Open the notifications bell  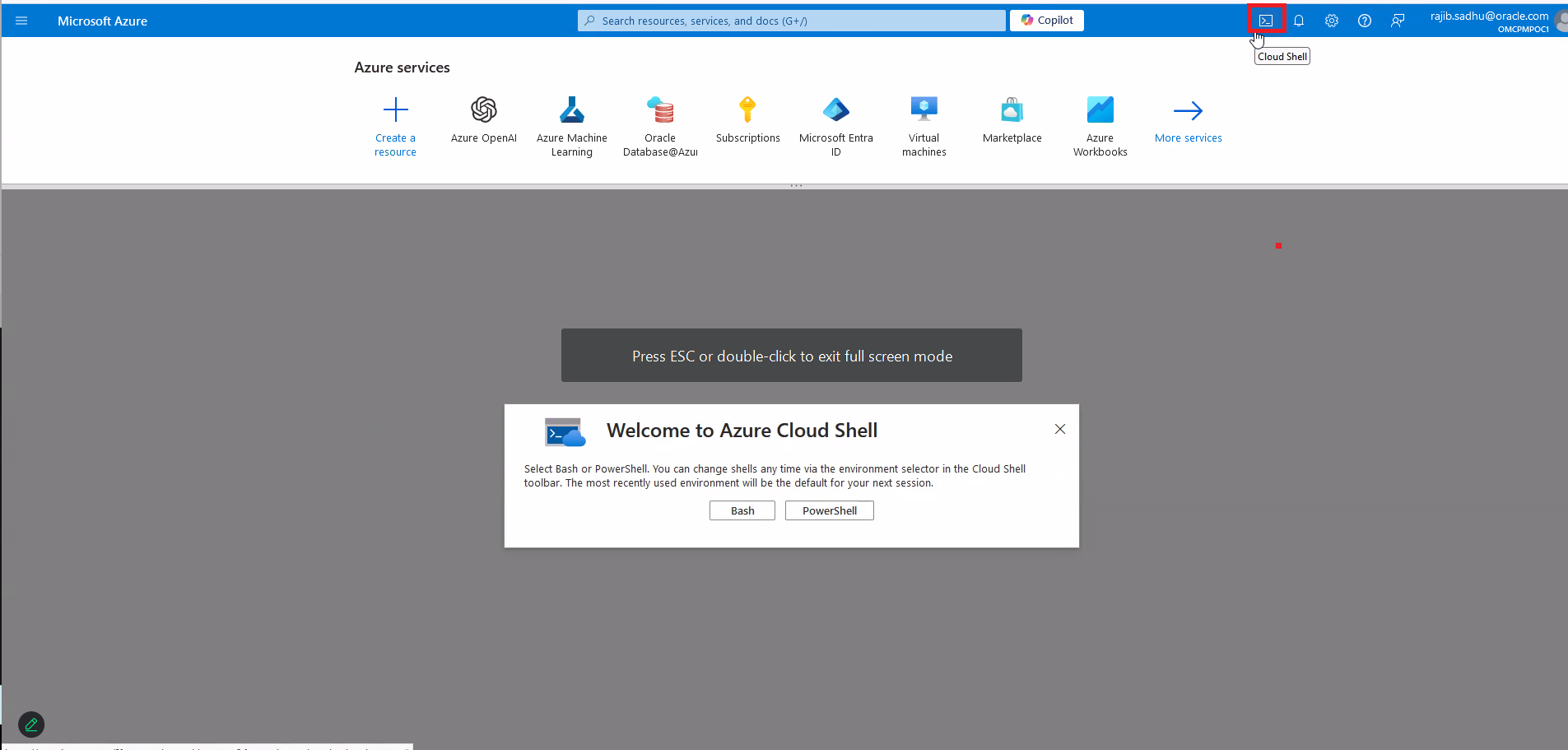click(x=1299, y=21)
